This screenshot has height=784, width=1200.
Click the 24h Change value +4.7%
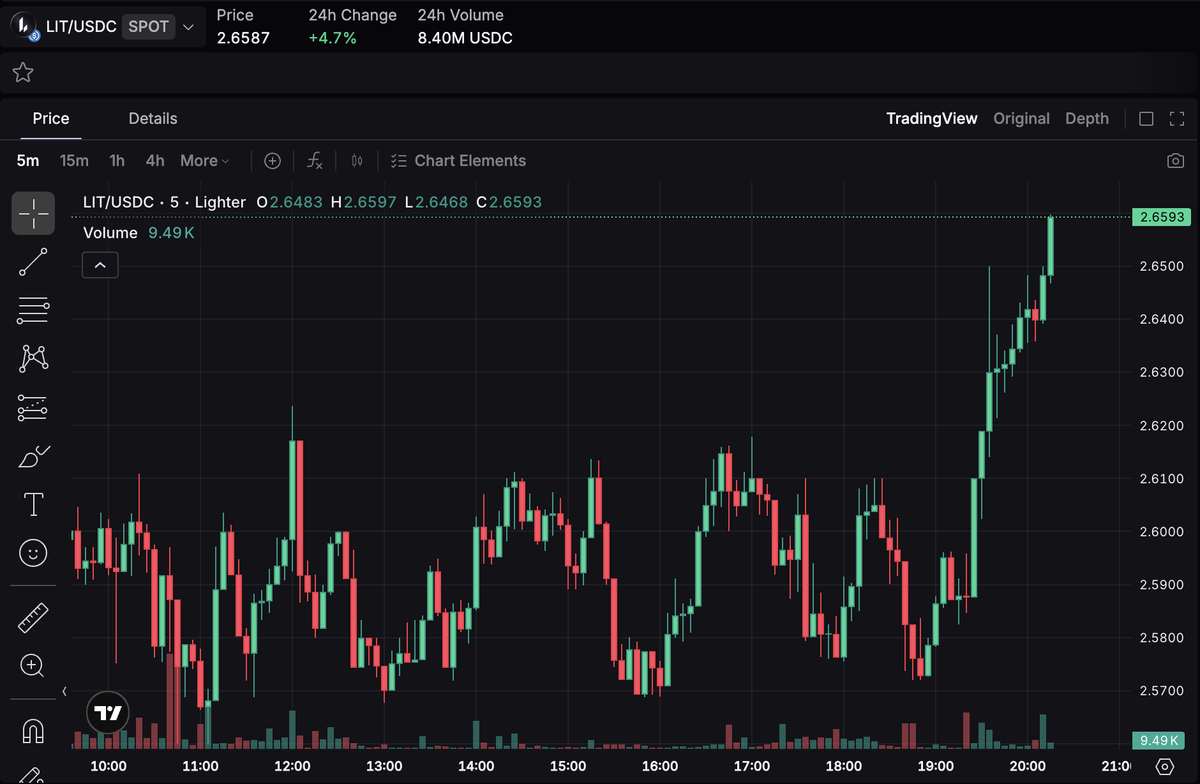click(x=333, y=38)
